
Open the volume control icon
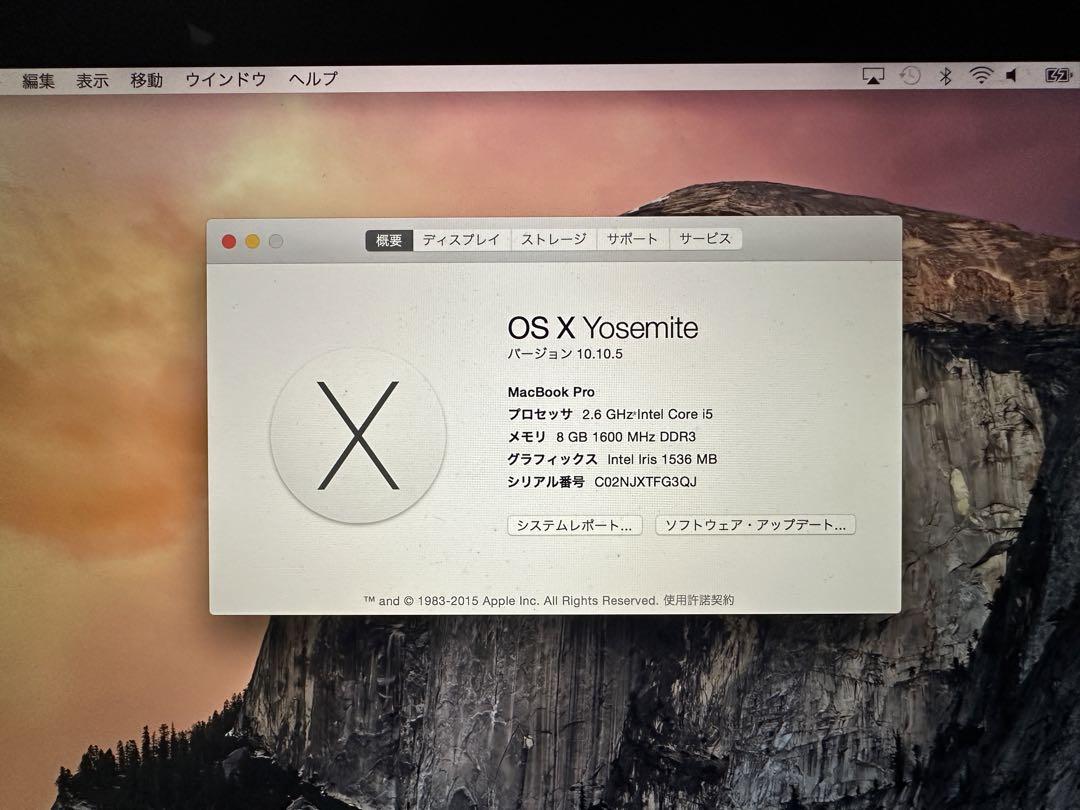pos(1011,75)
